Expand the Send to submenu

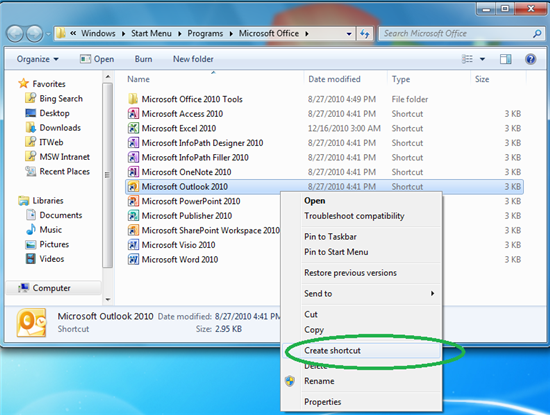coord(361,293)
